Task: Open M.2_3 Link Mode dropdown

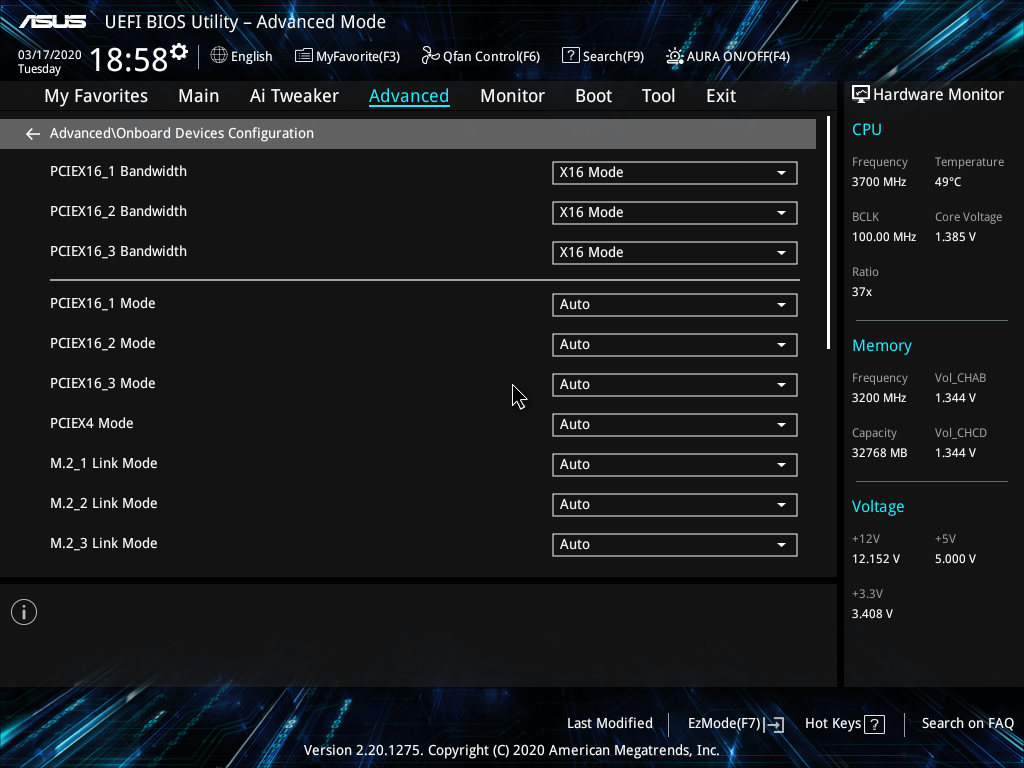Action: click(675, 545)
